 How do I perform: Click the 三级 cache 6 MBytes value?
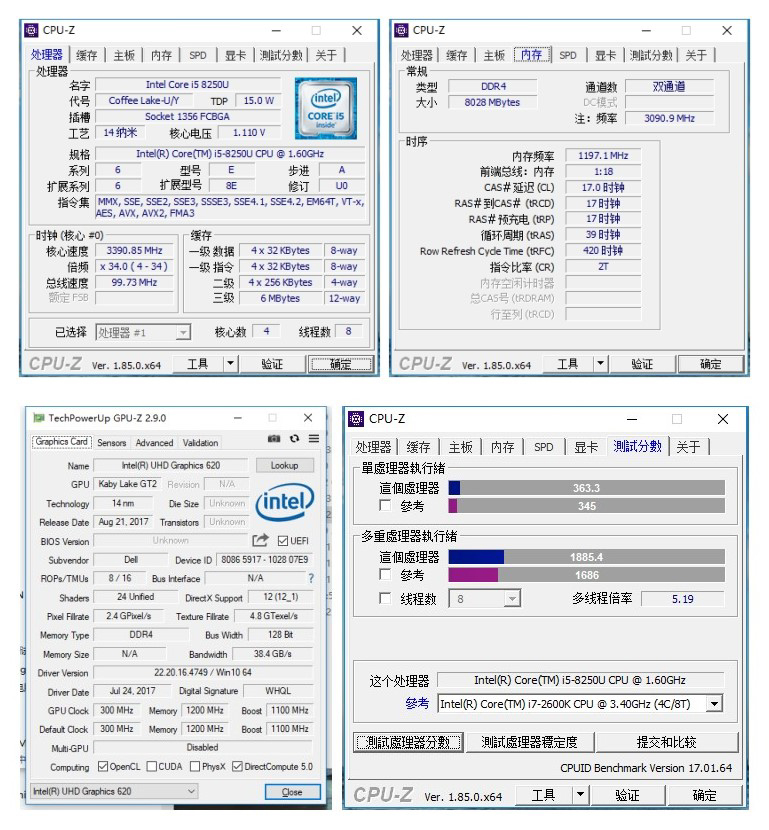(x=280, y=299)
